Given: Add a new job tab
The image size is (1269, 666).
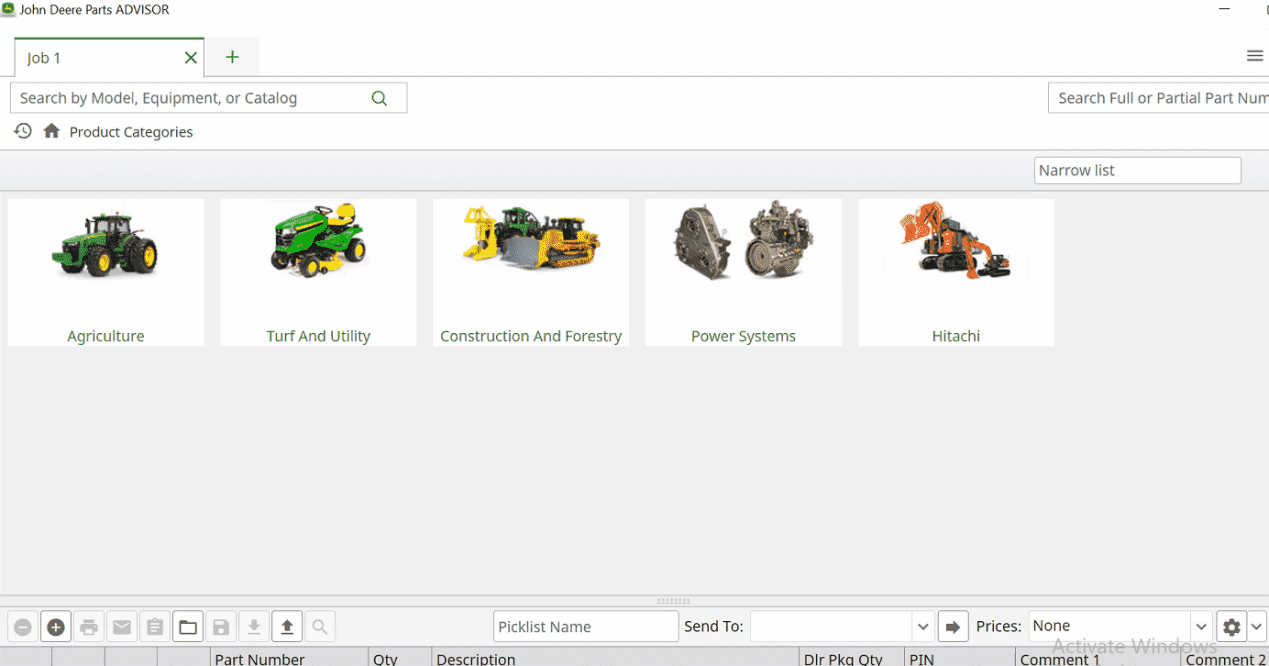Looking at the screenshot, I should pyautogui.click(x=232, y=57).
